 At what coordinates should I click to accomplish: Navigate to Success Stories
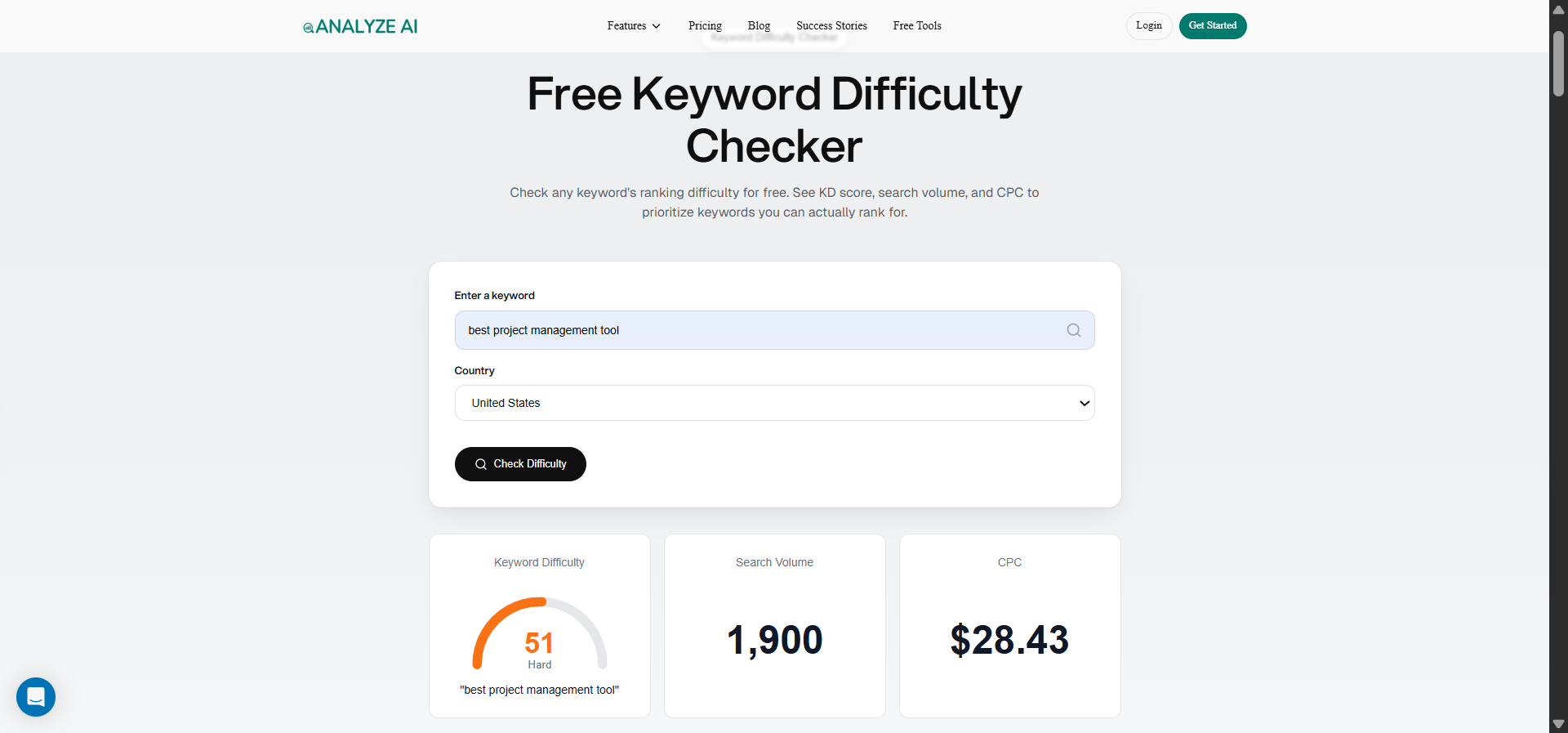[x=831, y=25]
